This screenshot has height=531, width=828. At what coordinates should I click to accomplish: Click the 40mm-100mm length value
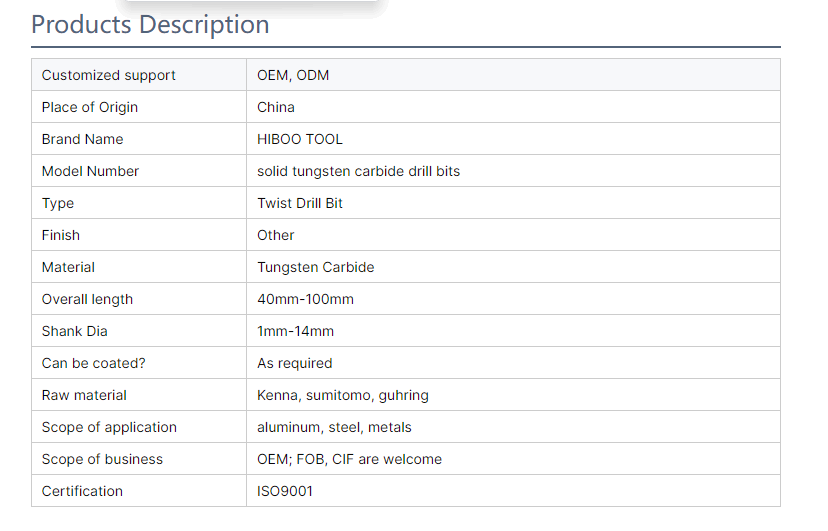305,299
